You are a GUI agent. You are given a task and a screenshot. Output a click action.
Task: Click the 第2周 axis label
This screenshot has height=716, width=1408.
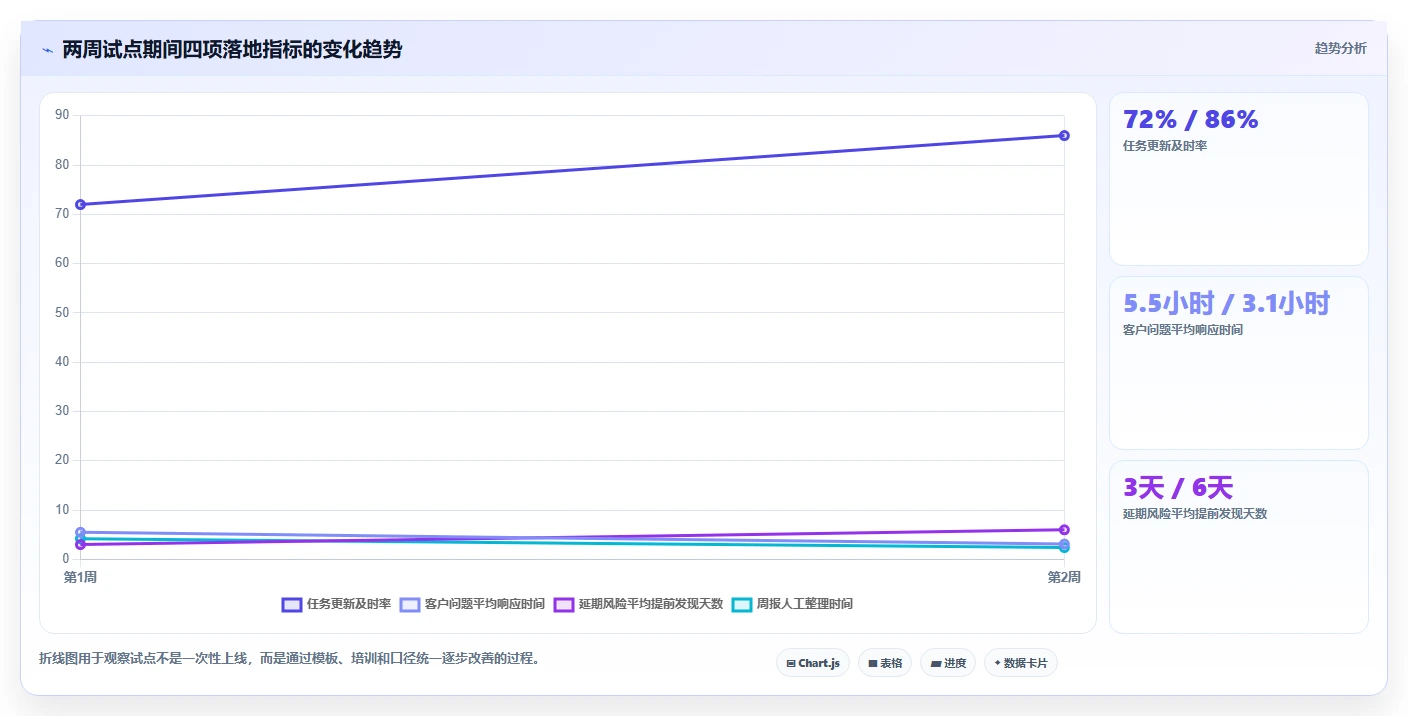pos(1064,578)
